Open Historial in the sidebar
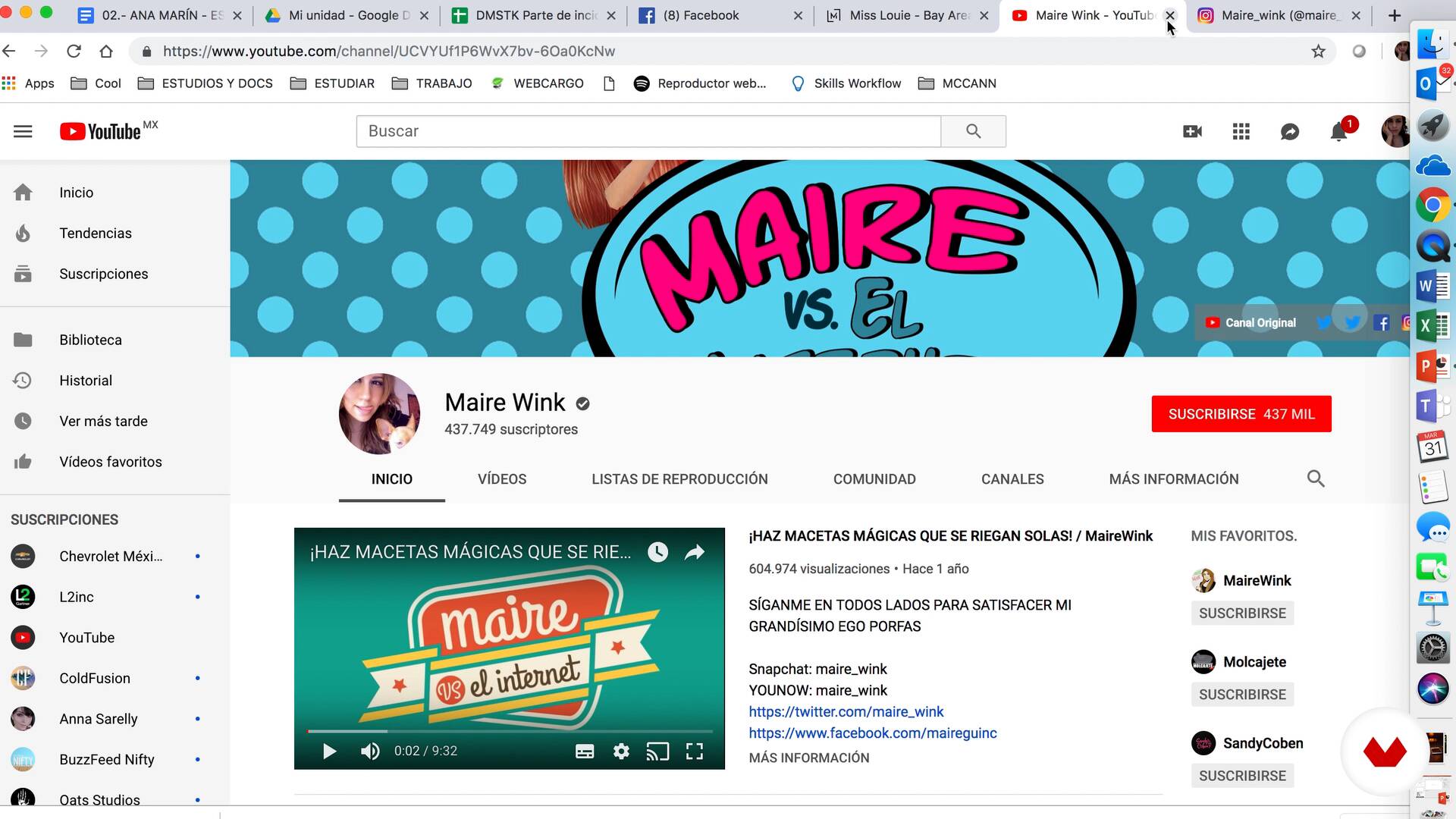Image resolution: width=1456 pixels, height=819 pixels. point(86,381)
